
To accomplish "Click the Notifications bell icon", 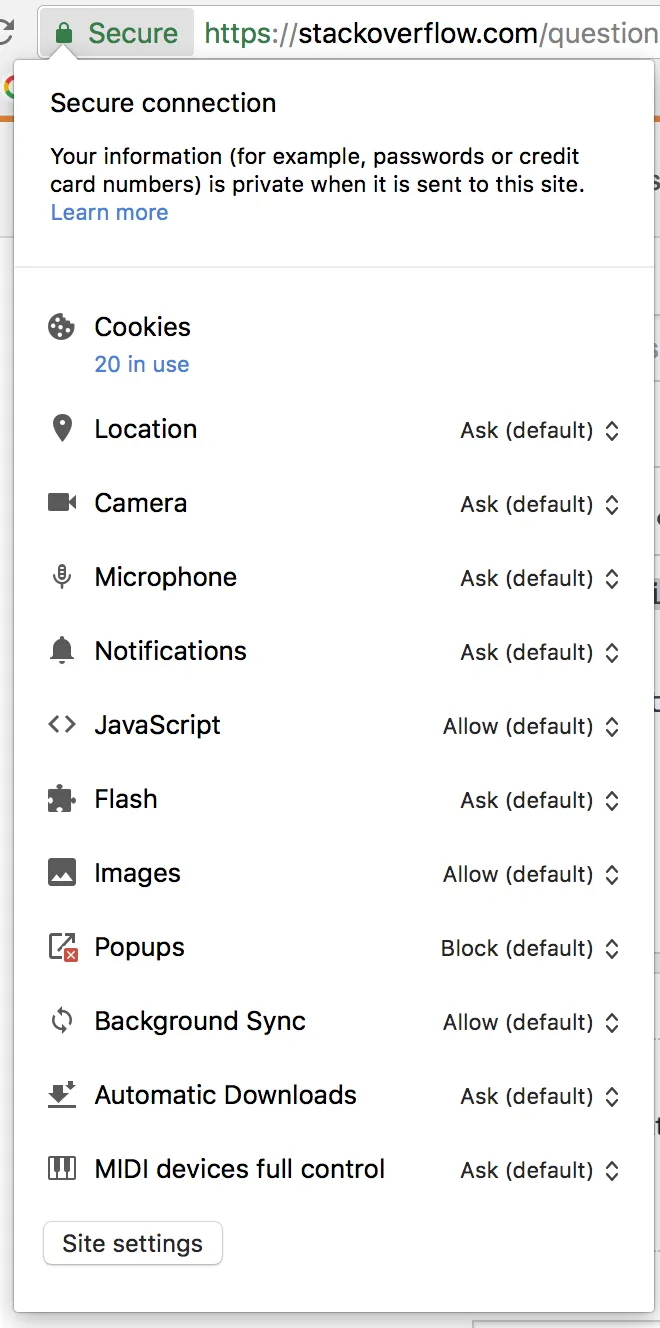I will click(62, 651).
